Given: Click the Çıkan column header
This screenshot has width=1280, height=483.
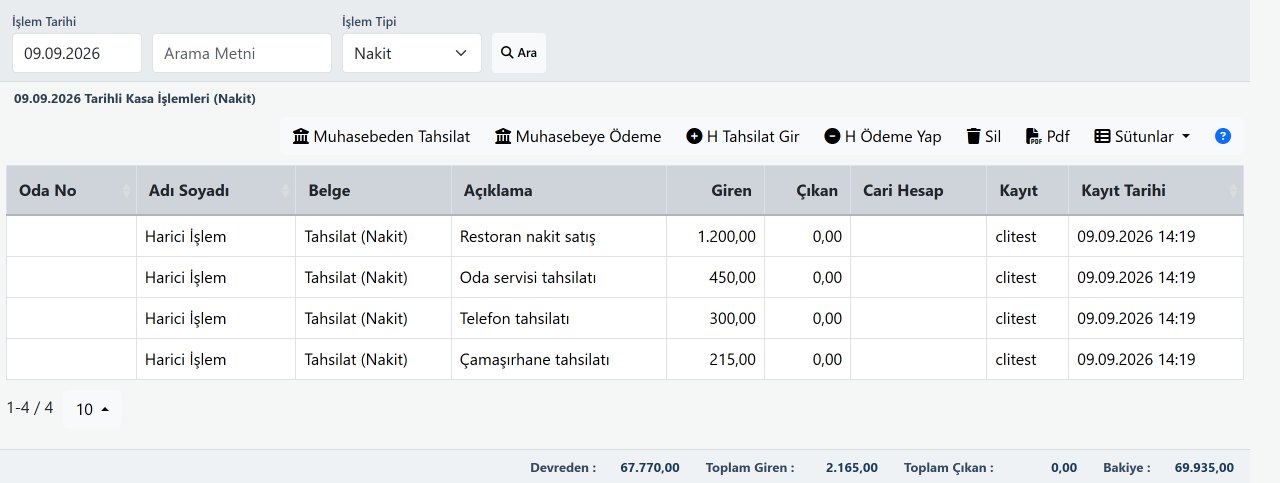Looking at the screenshot, I should click(x=807, y=190).
